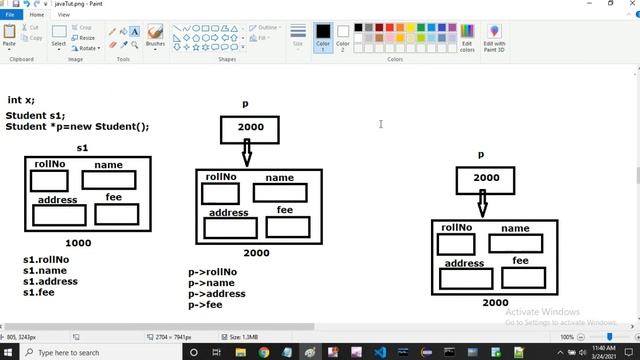Viewport: 640px width, 360px height.
Task: Choose the Five-point star shape
Action: 196,47
